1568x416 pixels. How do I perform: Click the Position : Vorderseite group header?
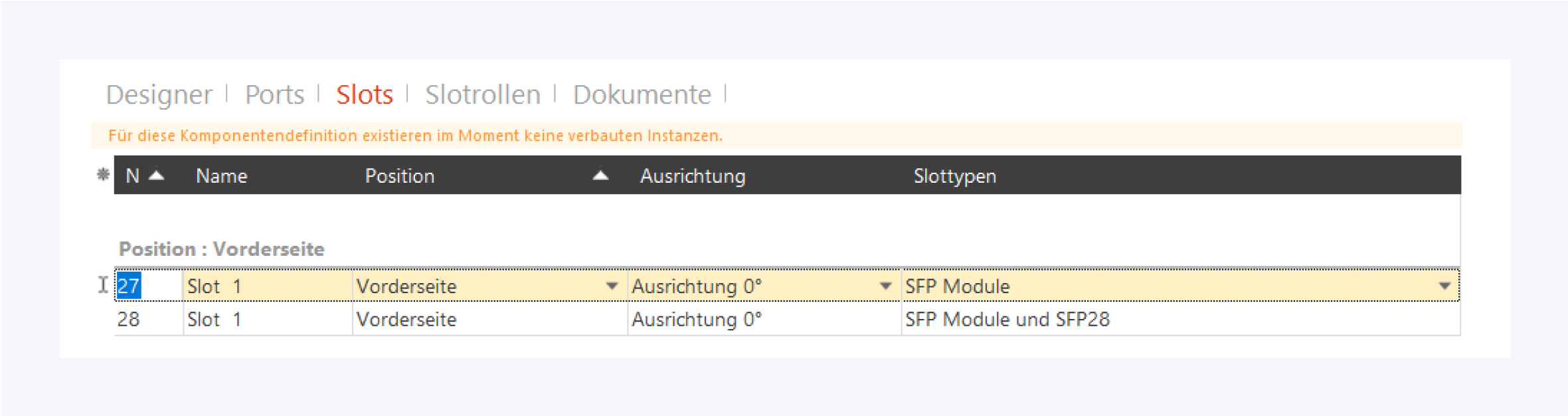coord(221,249)
